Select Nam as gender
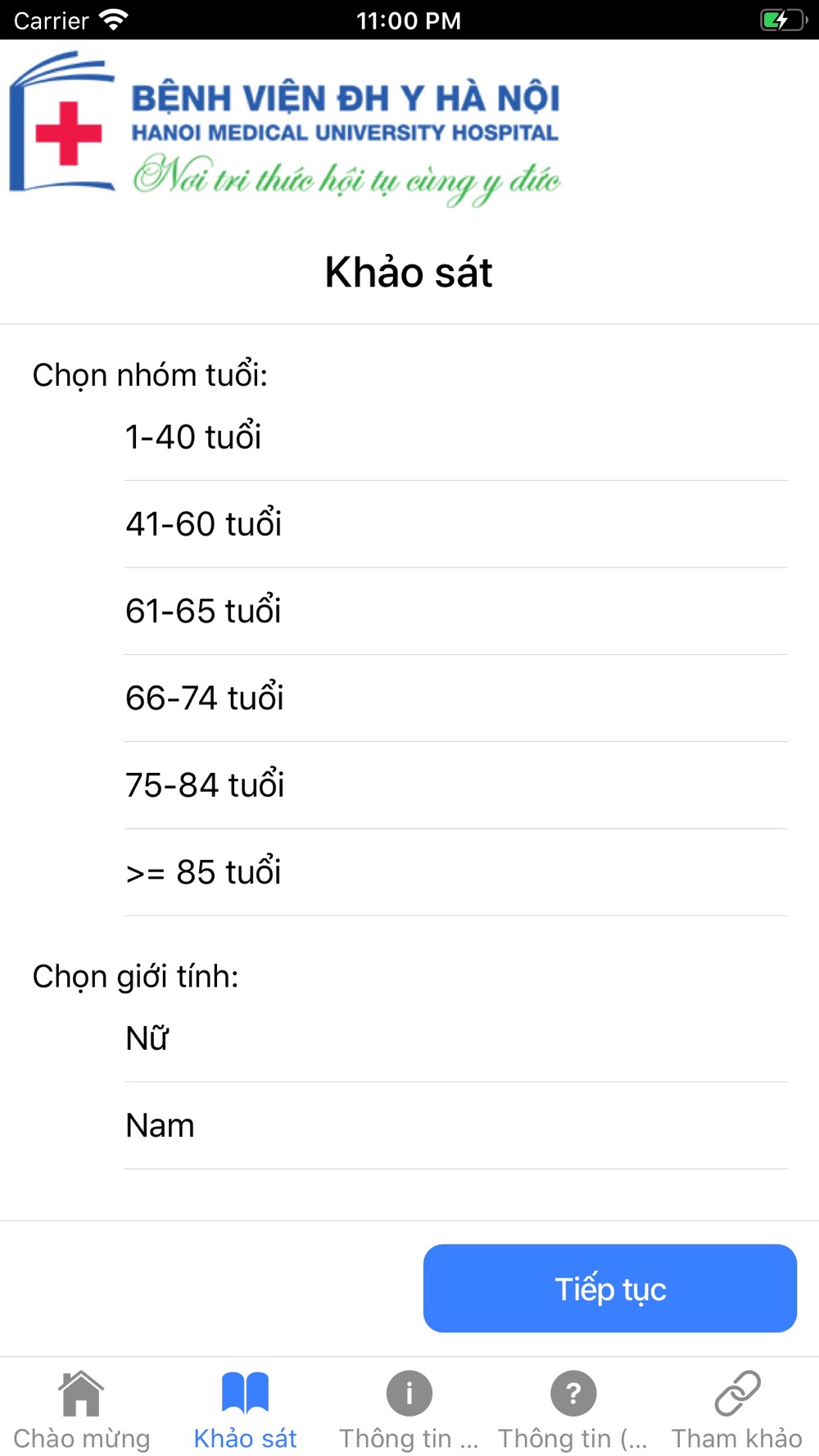The image size is (819, 1456). [x=455, y=1125]
